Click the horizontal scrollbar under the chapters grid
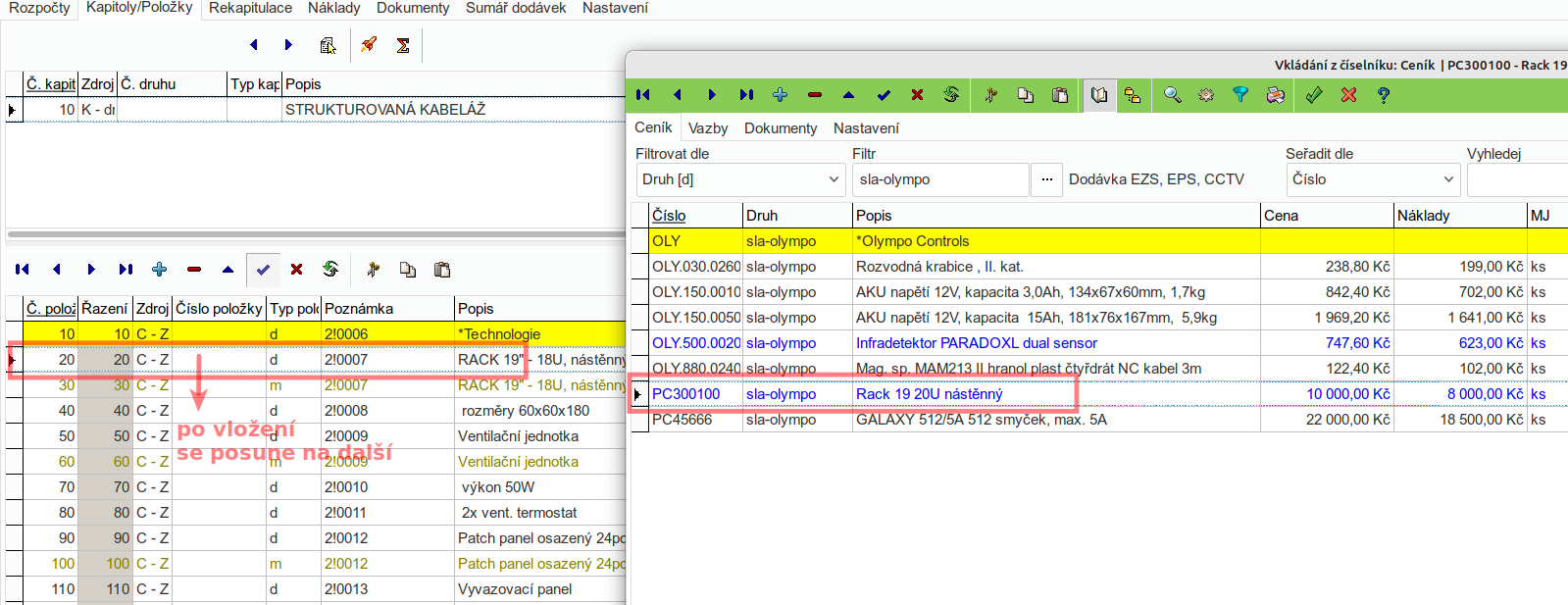 click(x=314, y=234)
